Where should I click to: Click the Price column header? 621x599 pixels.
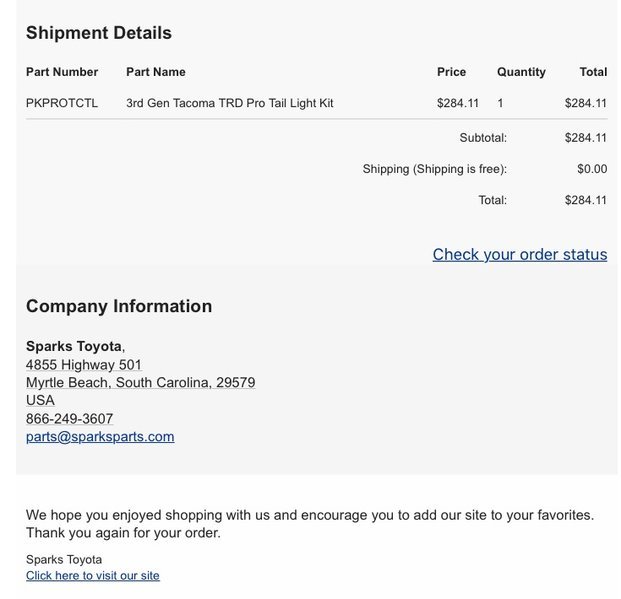(x=451, y=72)
